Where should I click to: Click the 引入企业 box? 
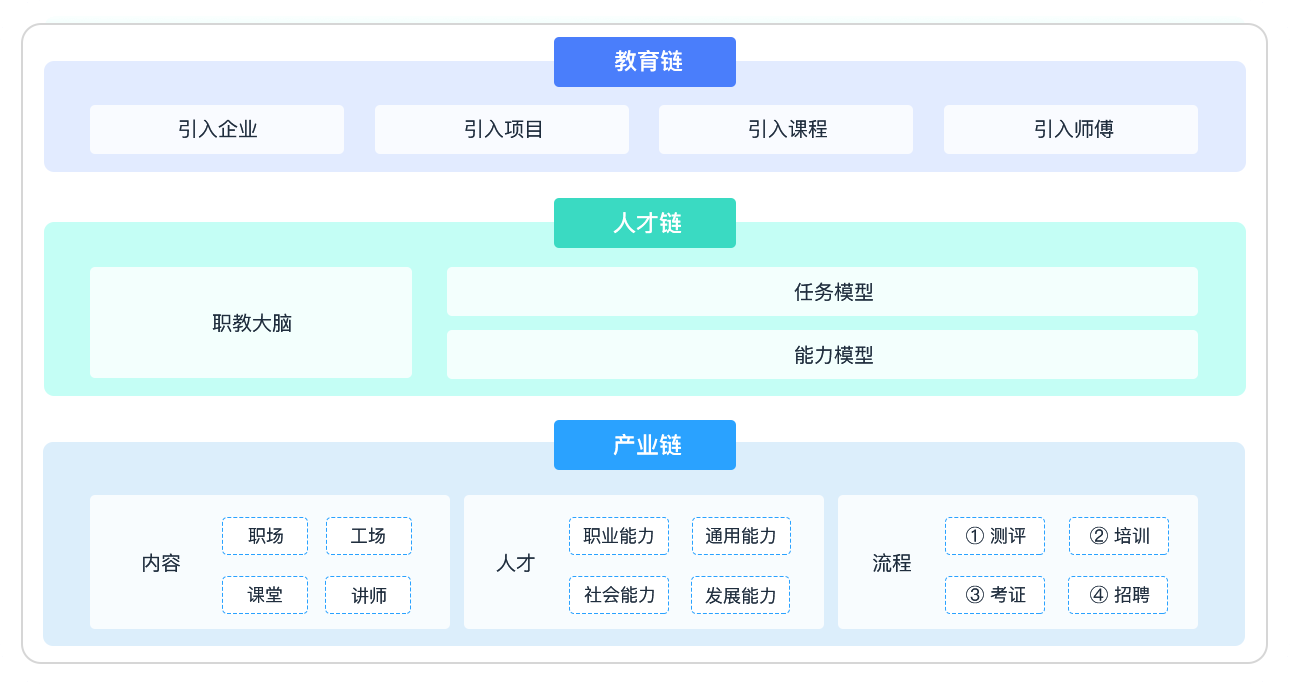coord(217,130)
